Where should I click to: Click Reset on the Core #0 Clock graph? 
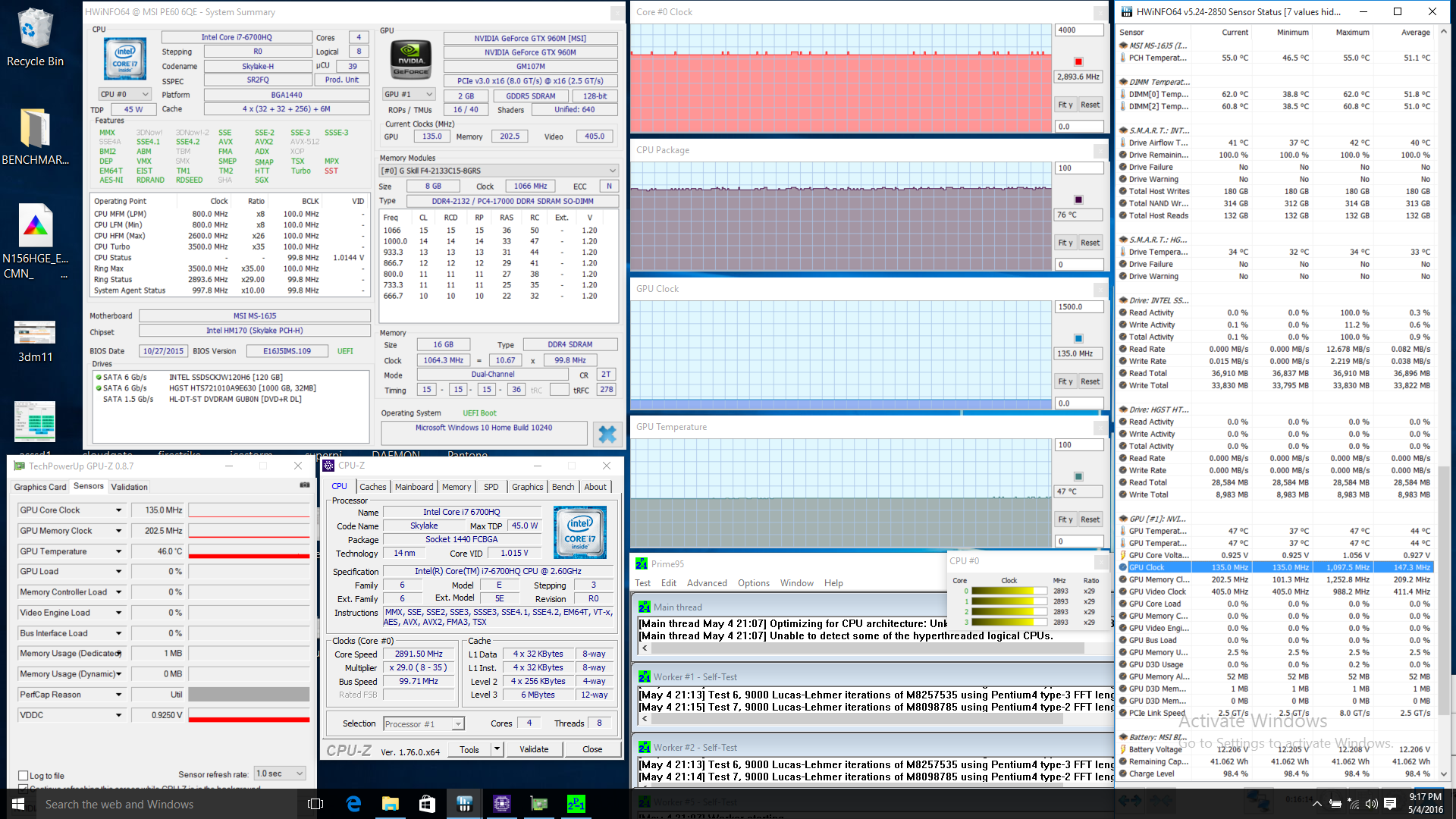click(x=1090, y=105)
